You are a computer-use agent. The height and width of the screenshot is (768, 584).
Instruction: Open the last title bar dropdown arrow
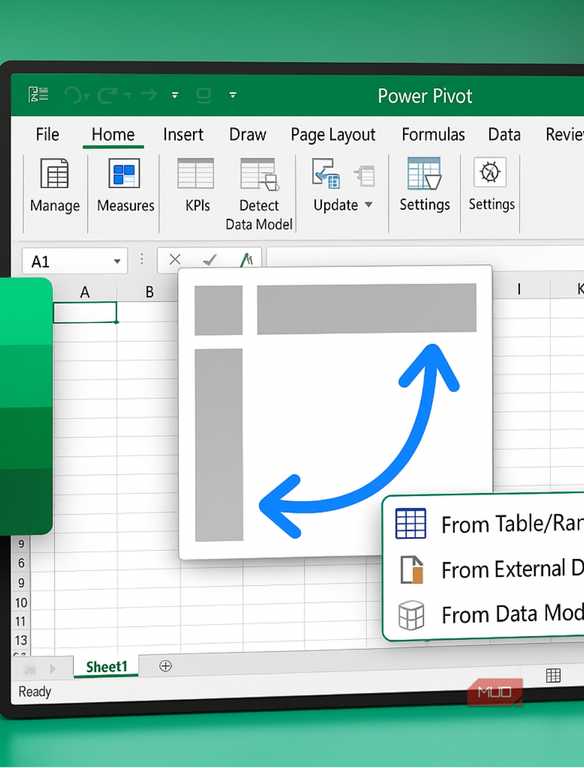coord(233,95)
